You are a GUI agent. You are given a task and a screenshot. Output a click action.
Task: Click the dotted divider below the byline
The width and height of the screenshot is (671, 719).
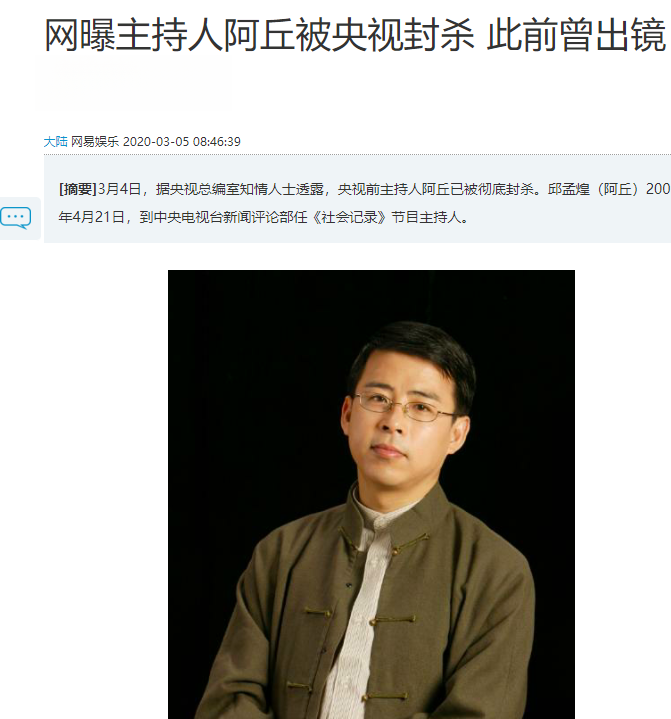(x=357, y=155)
